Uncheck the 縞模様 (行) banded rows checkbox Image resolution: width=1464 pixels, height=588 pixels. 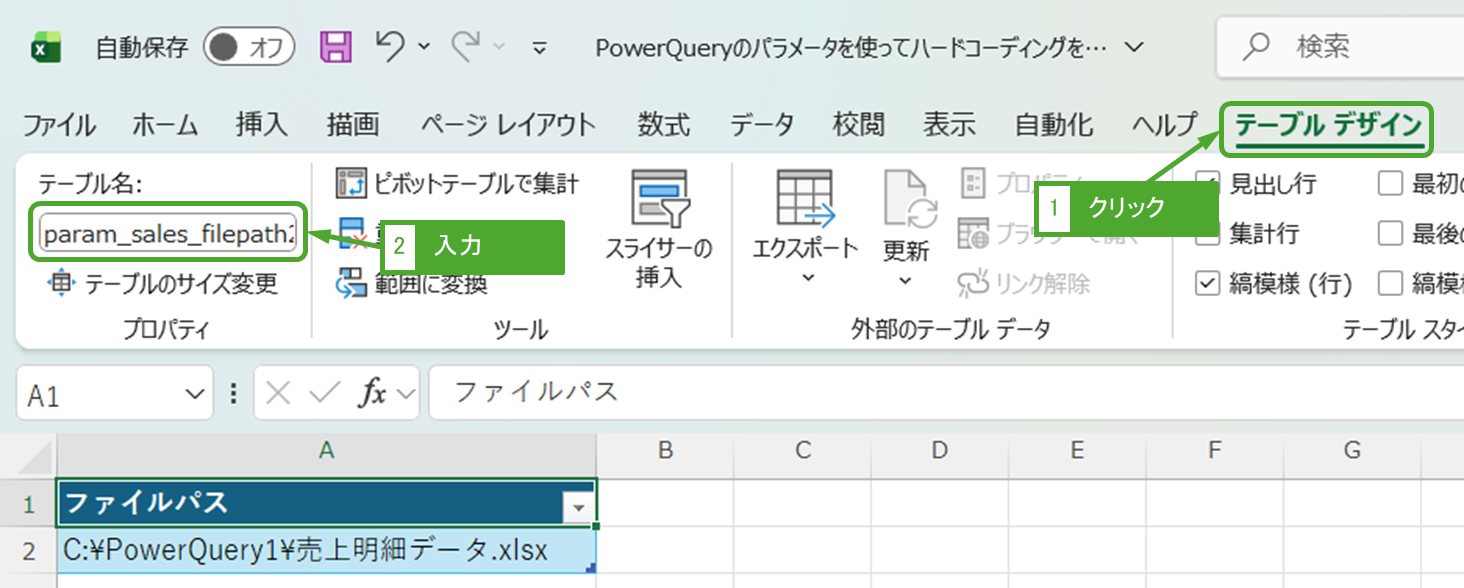click(1208, 284)
